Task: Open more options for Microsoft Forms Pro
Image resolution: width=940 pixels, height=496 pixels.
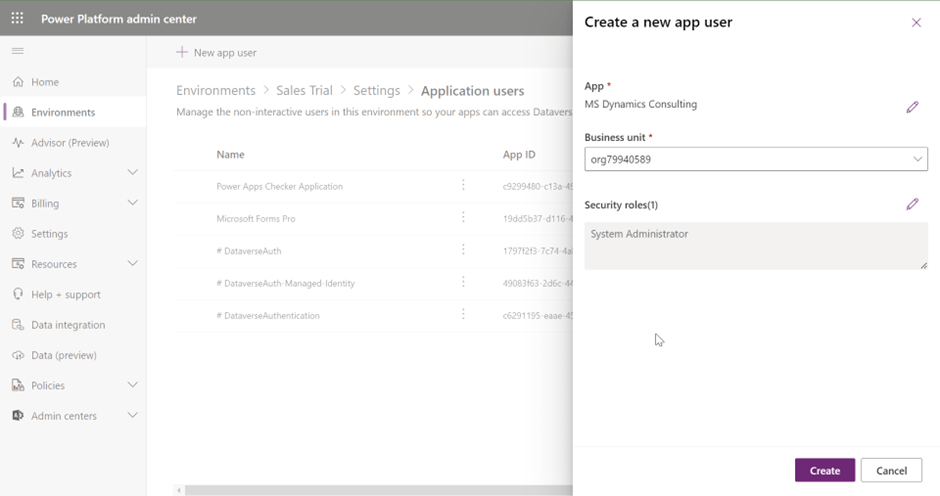Action: [463, 218]
